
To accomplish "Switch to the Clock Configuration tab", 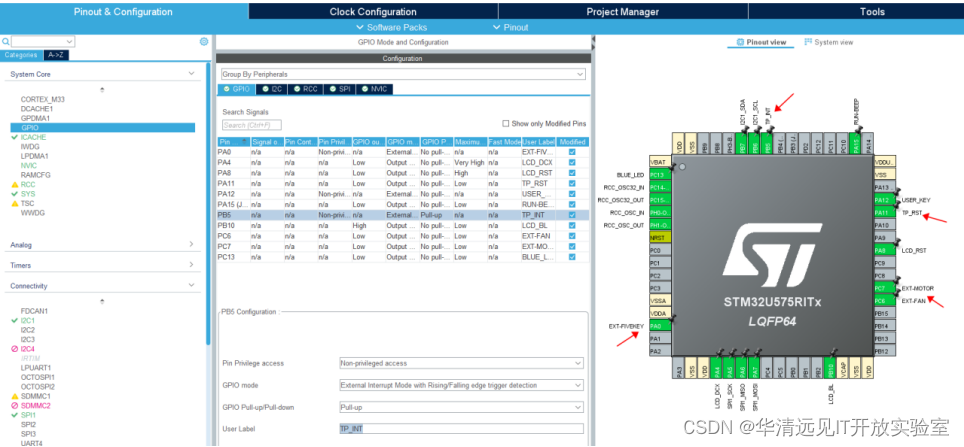I will tap(373, 11).
